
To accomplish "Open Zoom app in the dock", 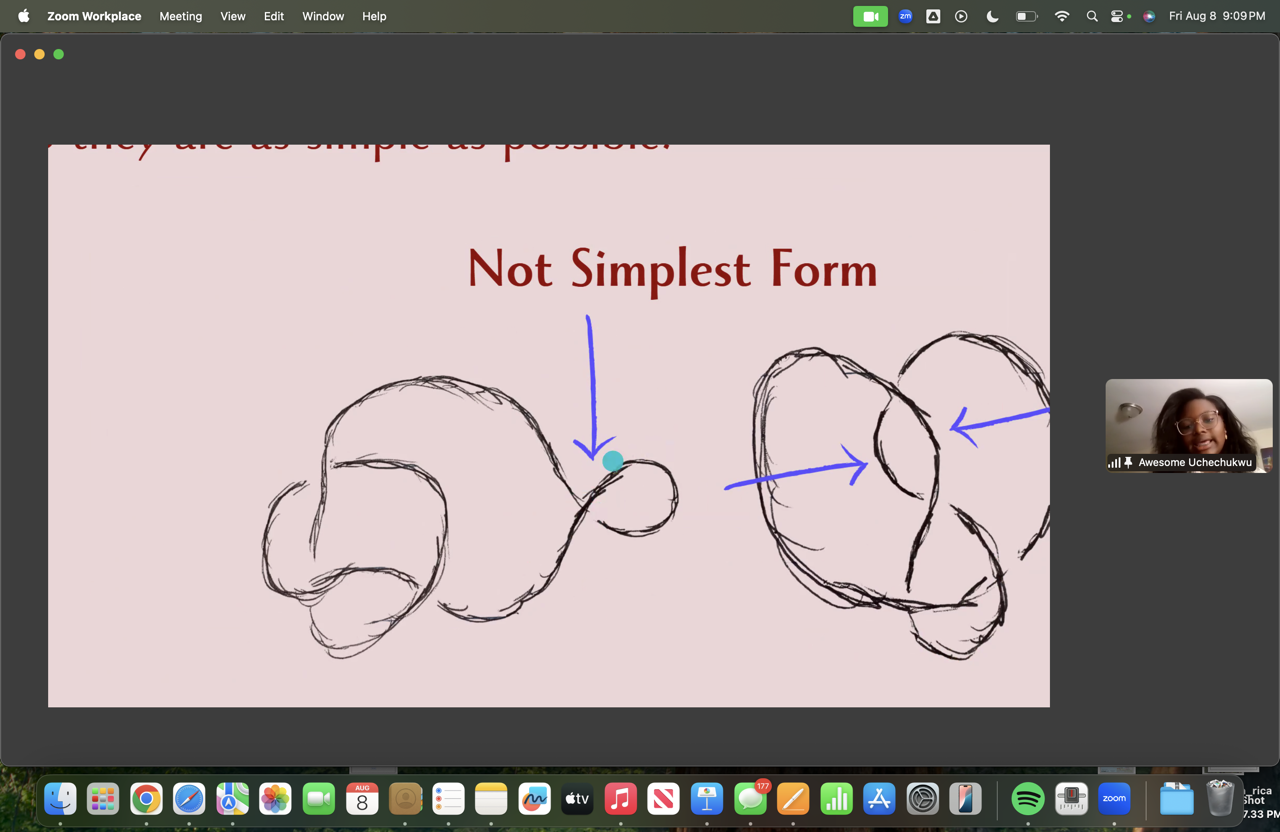I will pos(1114,799).
